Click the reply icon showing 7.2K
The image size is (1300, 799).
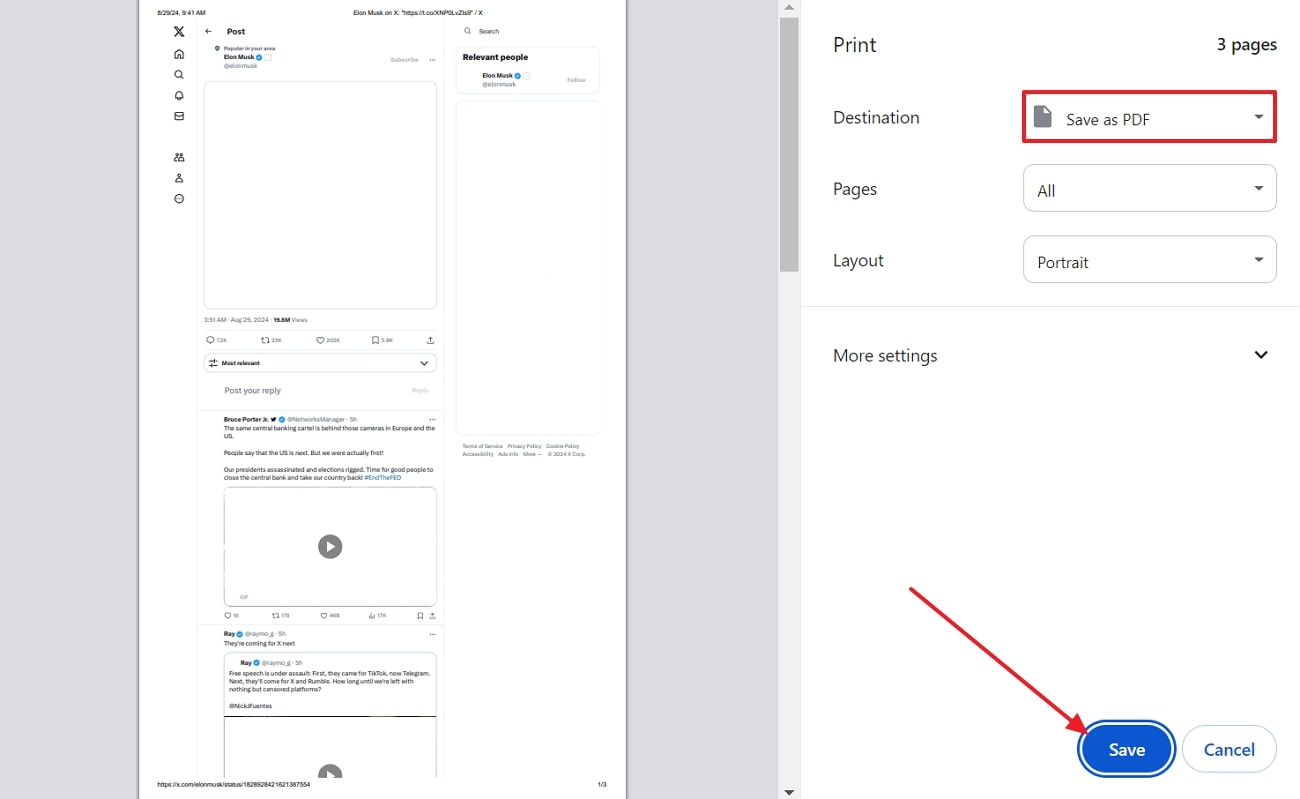tap(210, 340)
